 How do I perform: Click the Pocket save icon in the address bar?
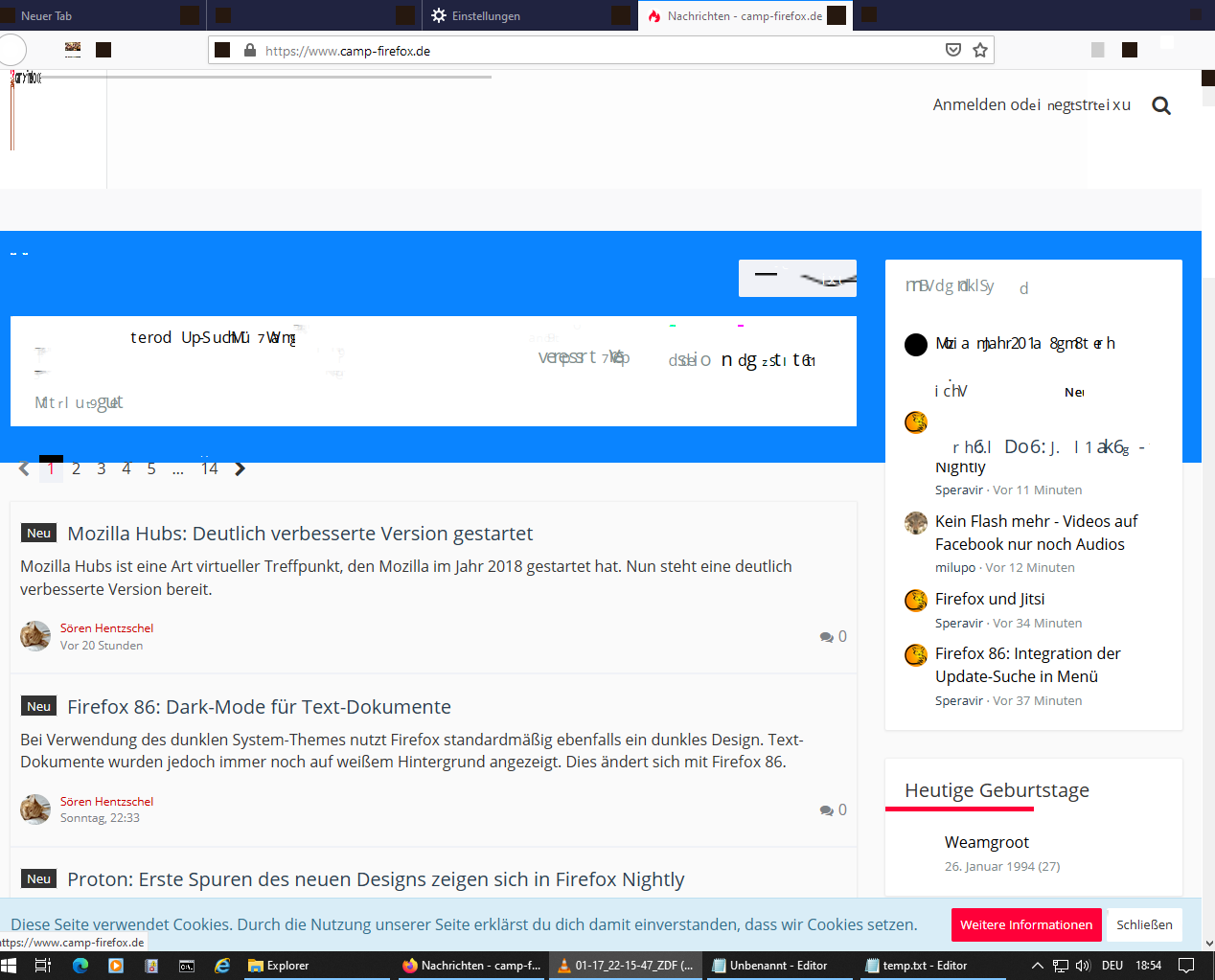[x=953, y=50]
